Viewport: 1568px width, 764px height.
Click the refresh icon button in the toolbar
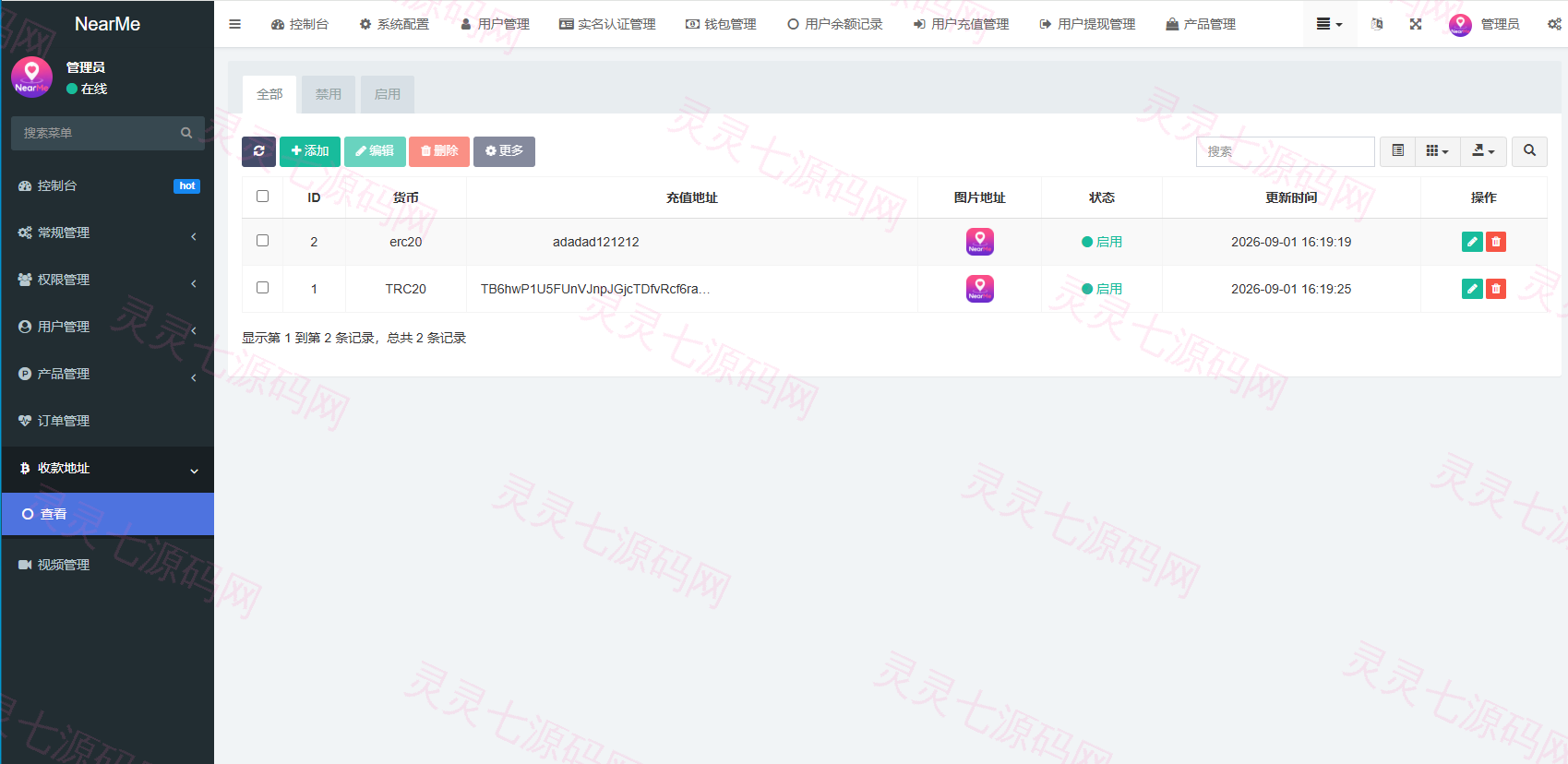[258, 151]
